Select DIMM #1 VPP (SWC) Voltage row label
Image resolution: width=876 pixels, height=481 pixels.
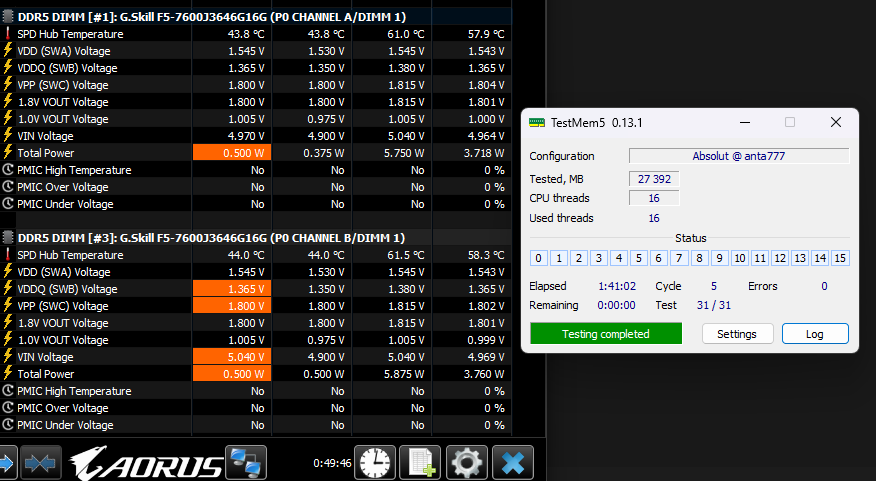(x=63, y=85)
